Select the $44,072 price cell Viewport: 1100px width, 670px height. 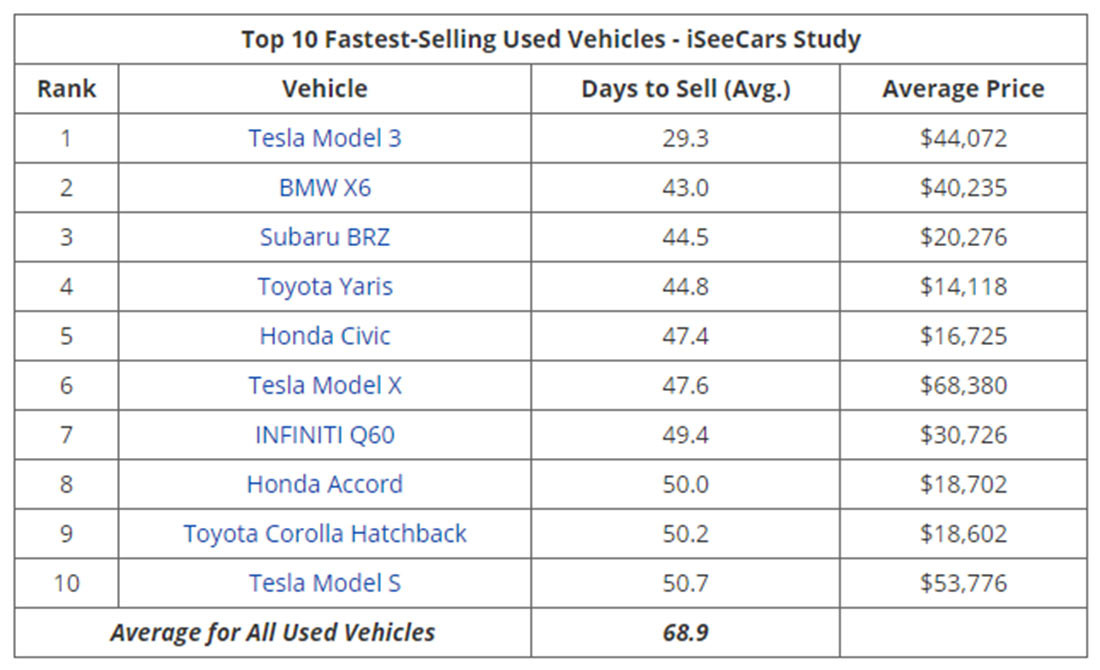[963, 138]
